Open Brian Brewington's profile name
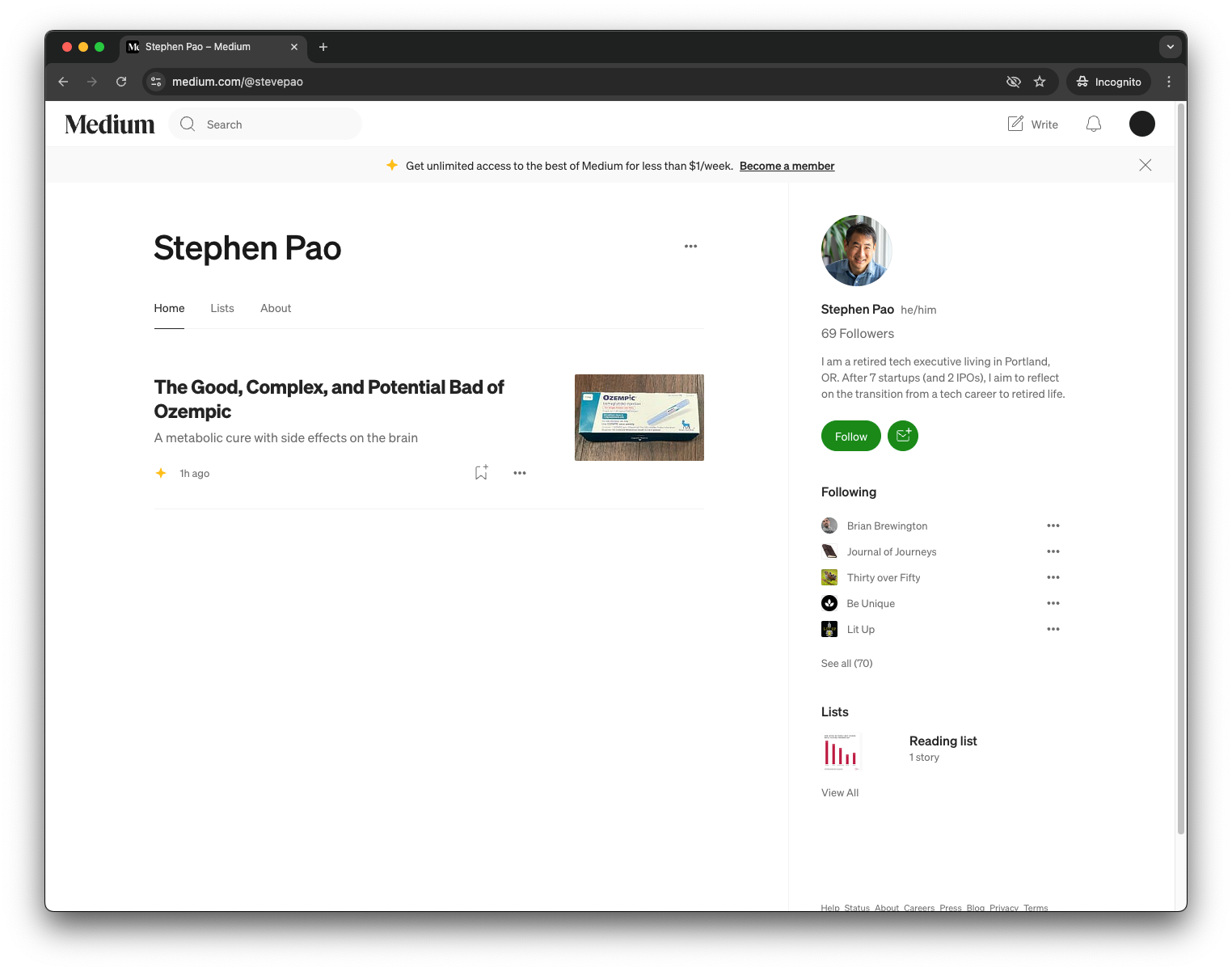This screenshot has width=1232, height=971. click(887, 526)
